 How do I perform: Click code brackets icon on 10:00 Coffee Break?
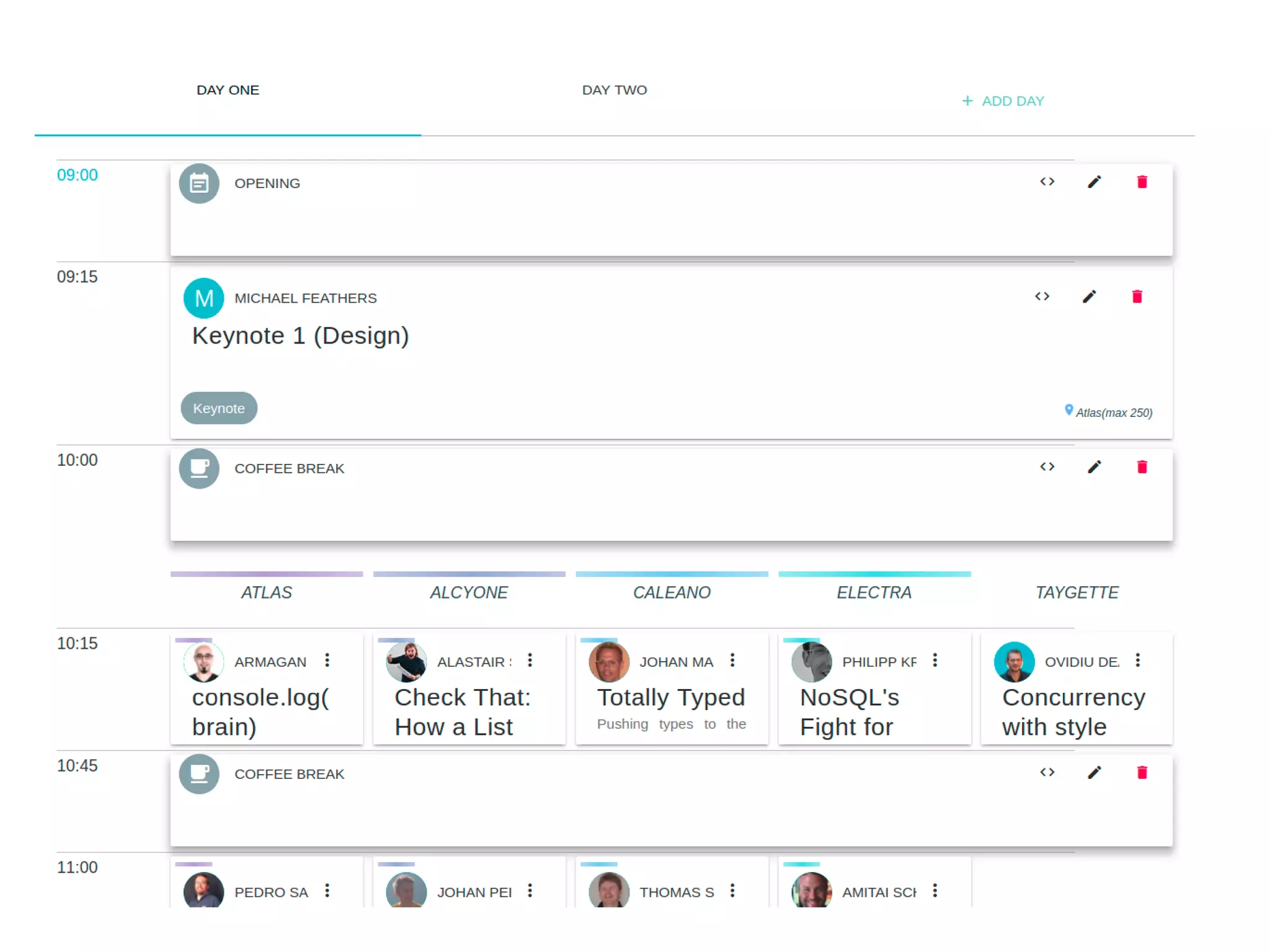(1047, 467)
